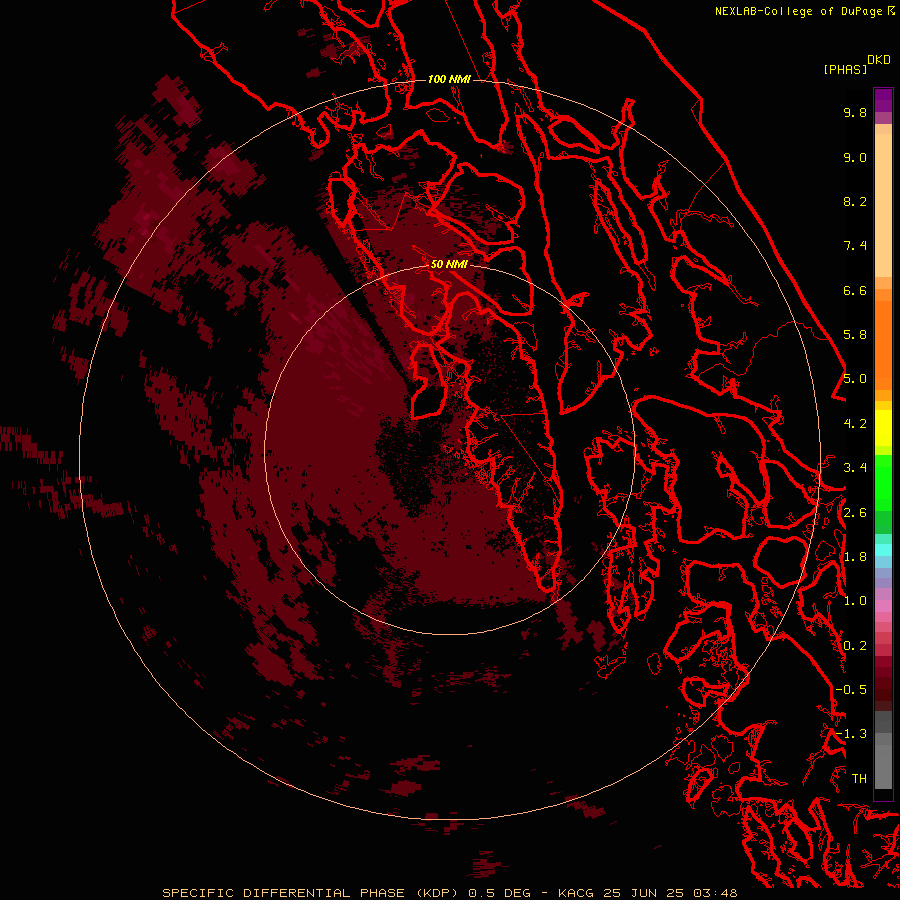Click the DKD legend heading
The width and height of the screenshot is (900, 900).
pyautogui.click(x=879, y=60)
